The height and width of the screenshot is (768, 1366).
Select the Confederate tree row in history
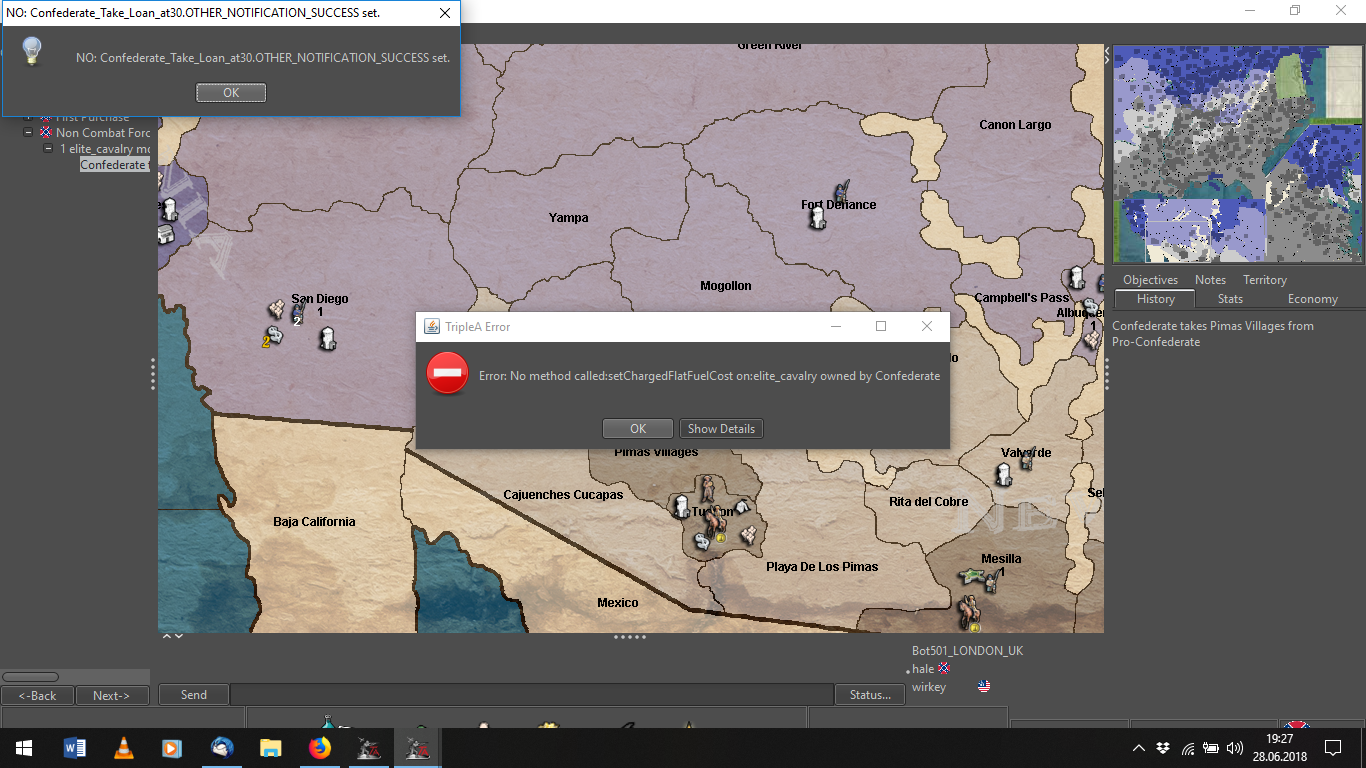115,164
